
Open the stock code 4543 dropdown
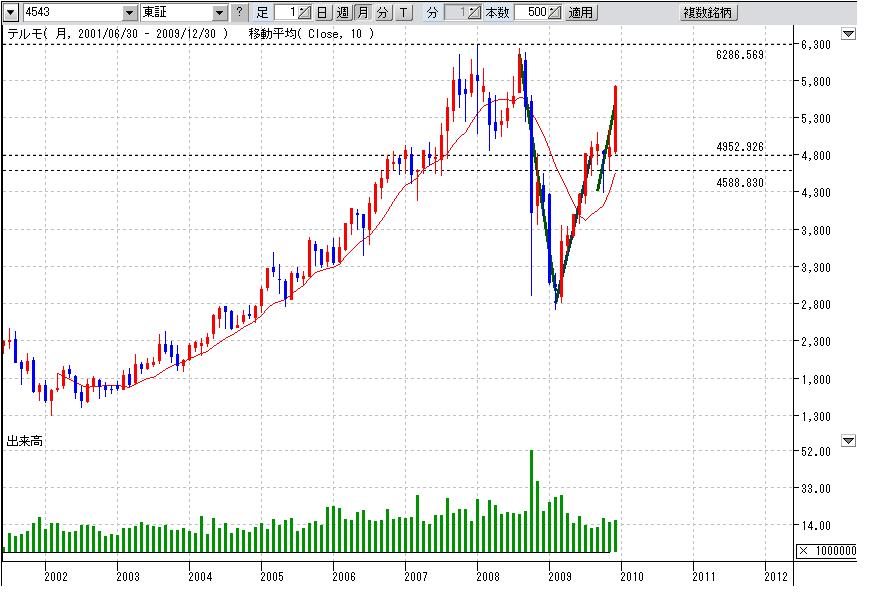pyautogui.click(x=130, y=13)
